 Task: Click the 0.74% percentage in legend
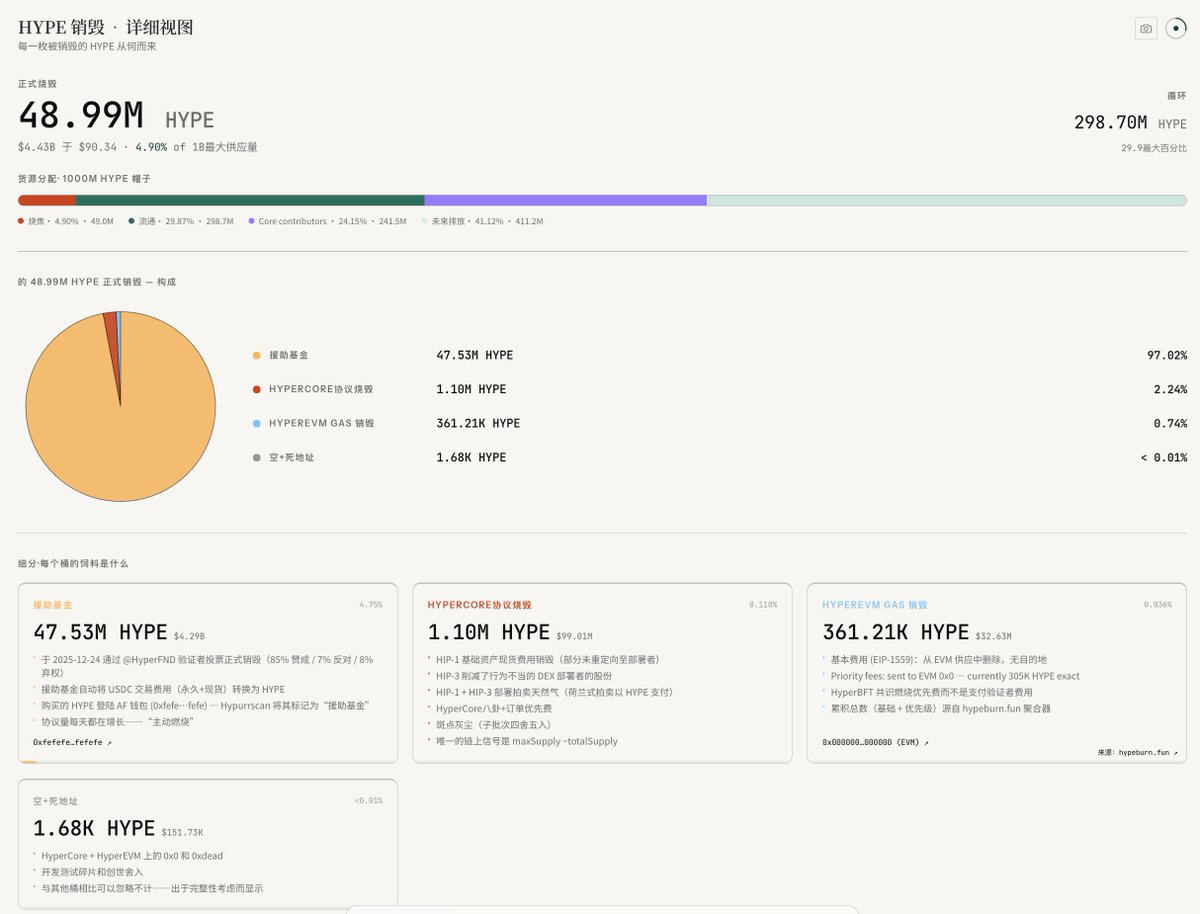click(x=1170, y=423)
